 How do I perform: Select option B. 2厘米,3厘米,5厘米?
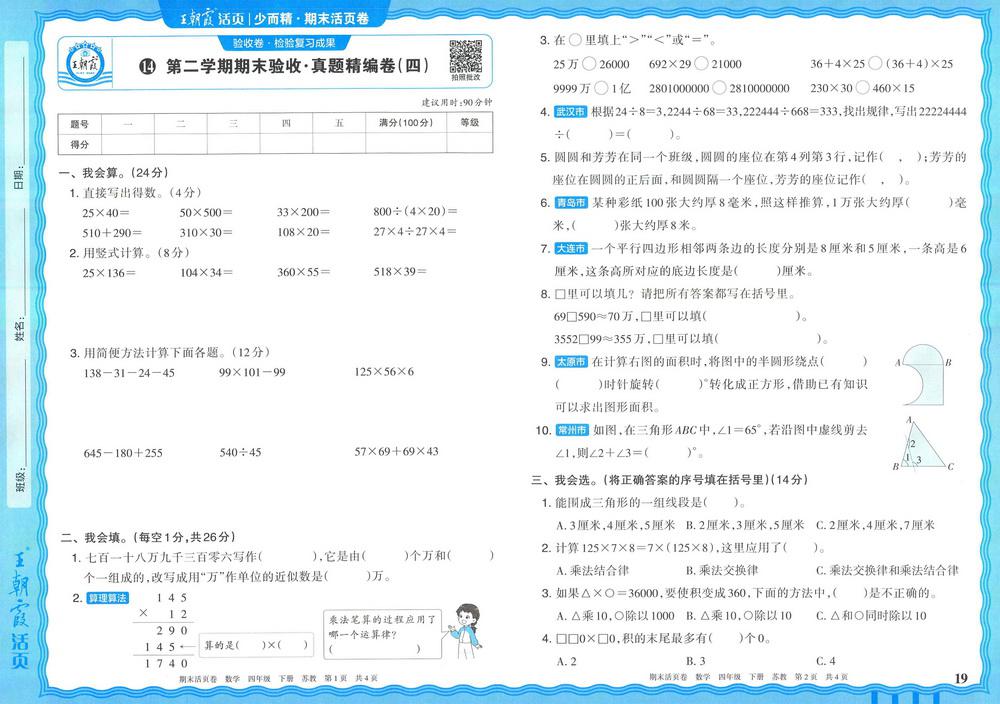point(745,525)
